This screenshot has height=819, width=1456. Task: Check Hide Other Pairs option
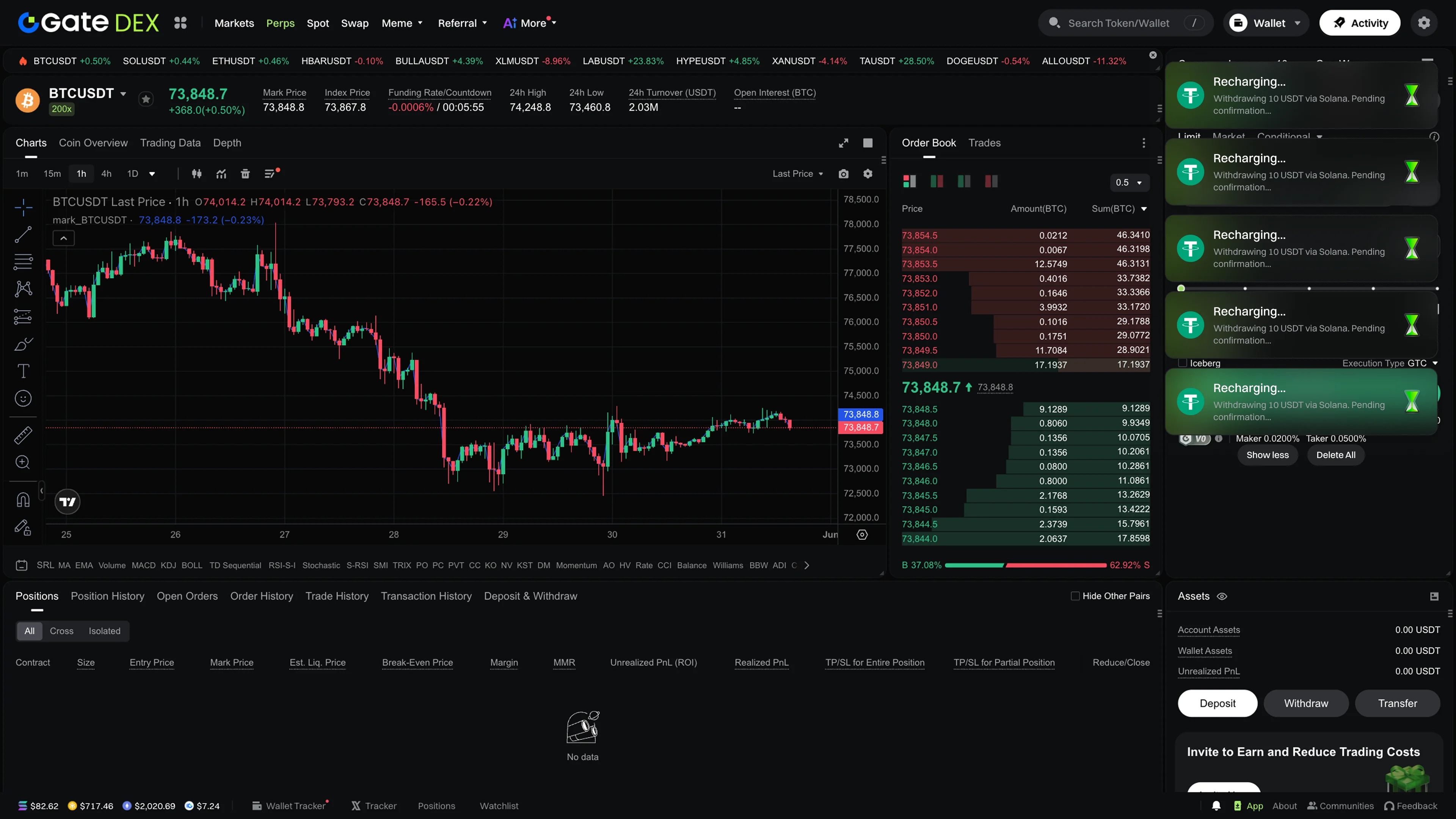[x=1075, y=596]
